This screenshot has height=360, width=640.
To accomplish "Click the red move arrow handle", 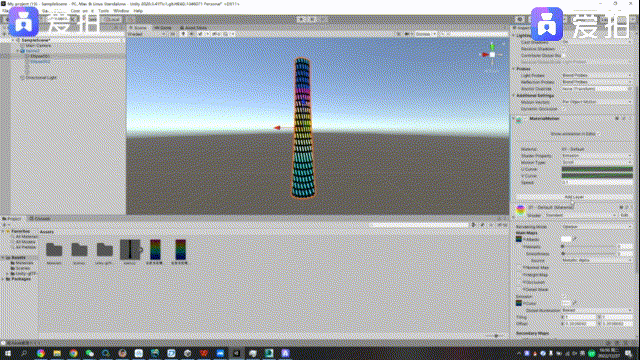I will pos(277,128).
